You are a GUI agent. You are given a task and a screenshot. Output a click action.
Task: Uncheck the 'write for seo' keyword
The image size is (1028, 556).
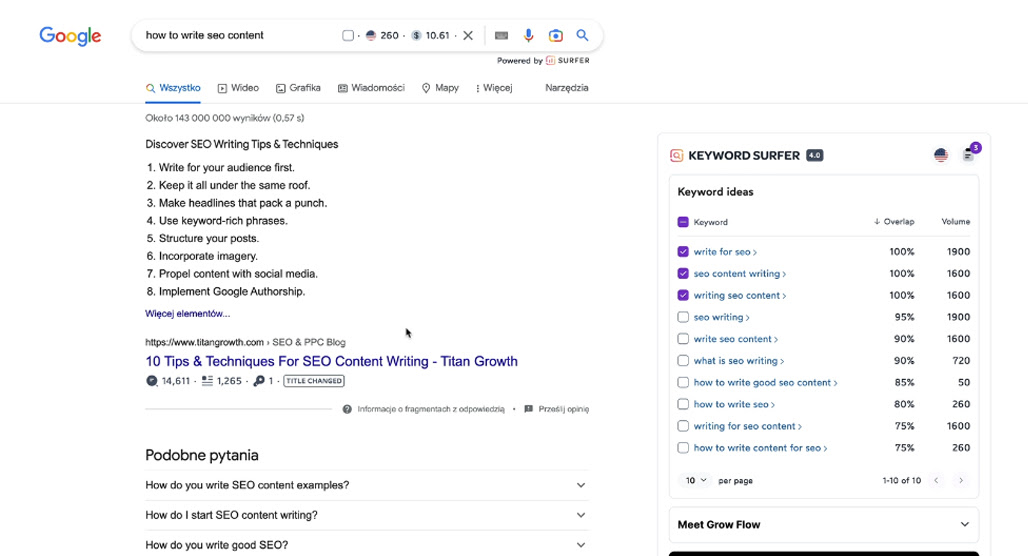pyautogui.click(x=683, y=252)
